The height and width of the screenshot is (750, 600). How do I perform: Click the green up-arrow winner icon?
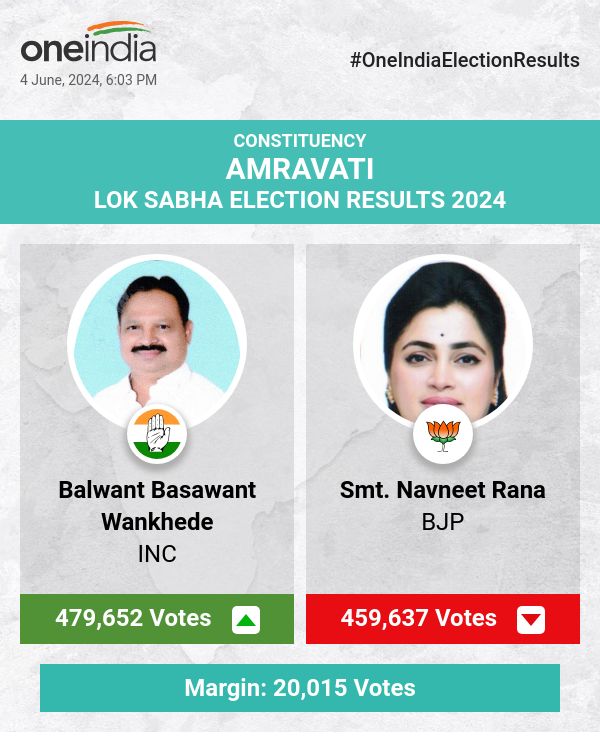[x=246, y=620]
